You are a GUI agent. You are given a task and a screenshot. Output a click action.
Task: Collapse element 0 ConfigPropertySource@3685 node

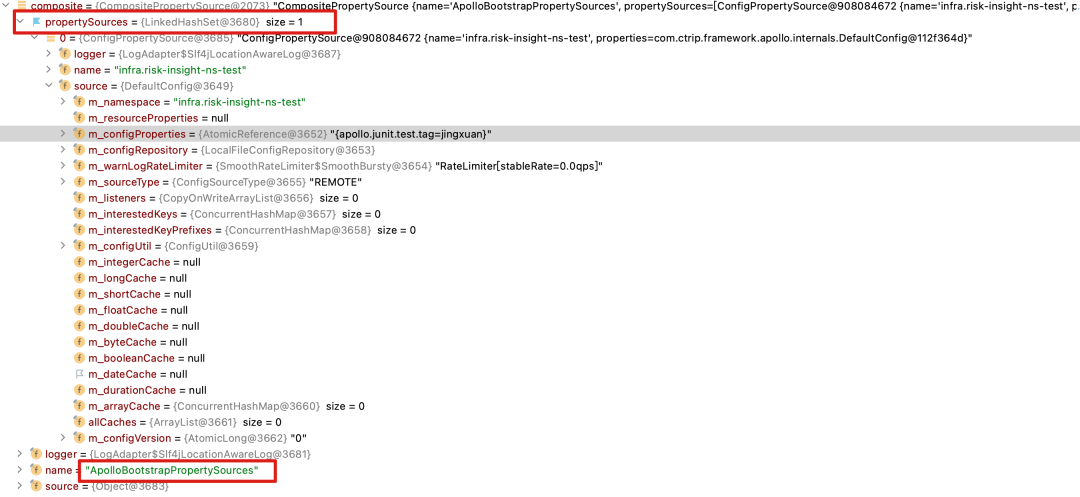[x=34, y=38]
